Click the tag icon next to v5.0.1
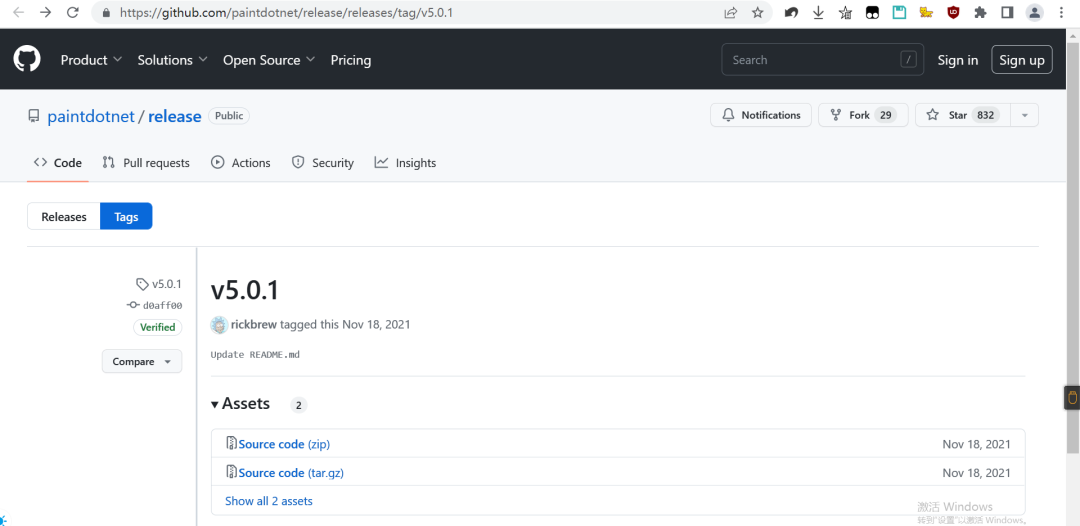 pos(142,284)
